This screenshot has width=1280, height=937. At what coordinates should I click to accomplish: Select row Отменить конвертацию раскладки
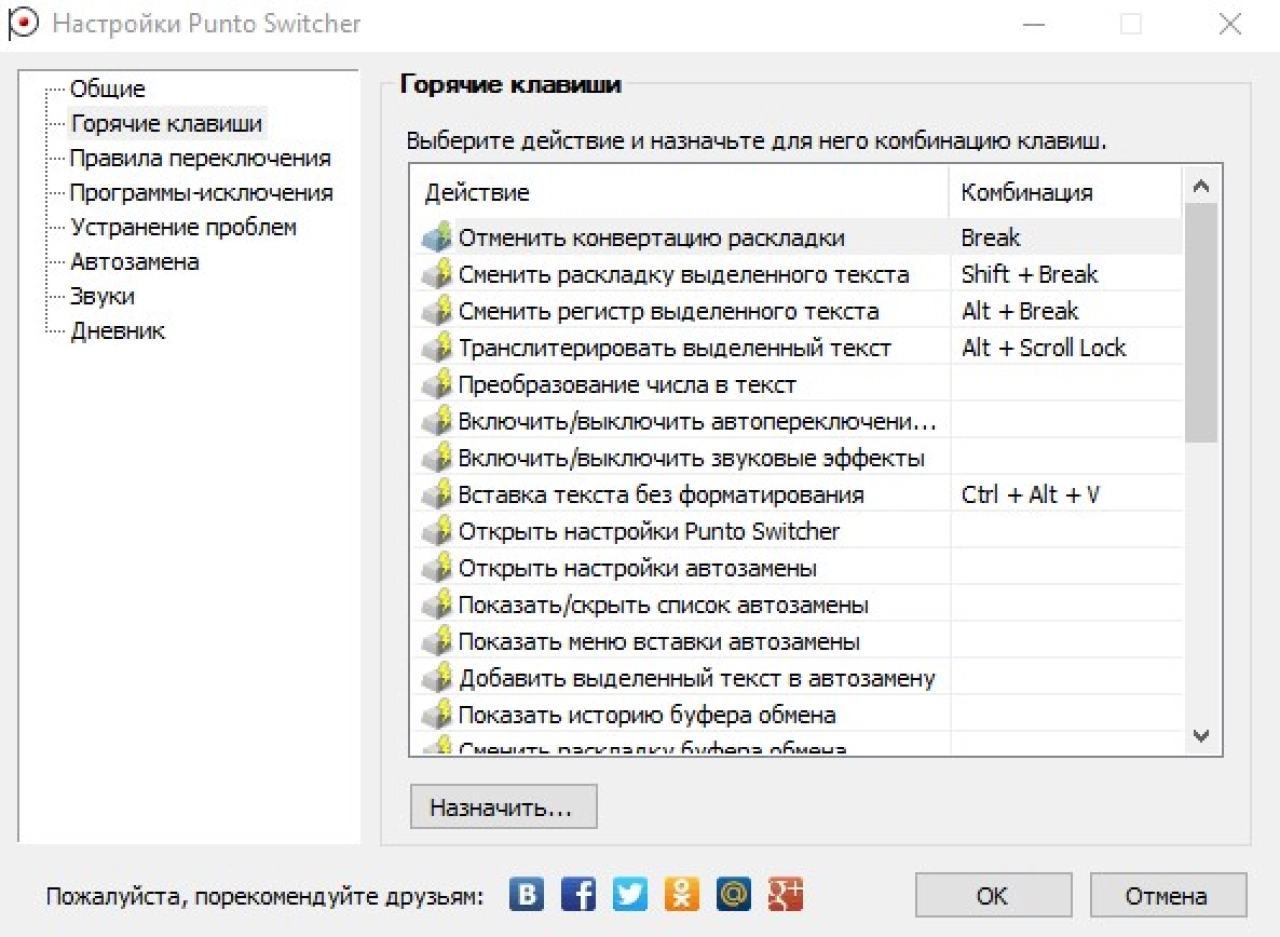(796, 238)
